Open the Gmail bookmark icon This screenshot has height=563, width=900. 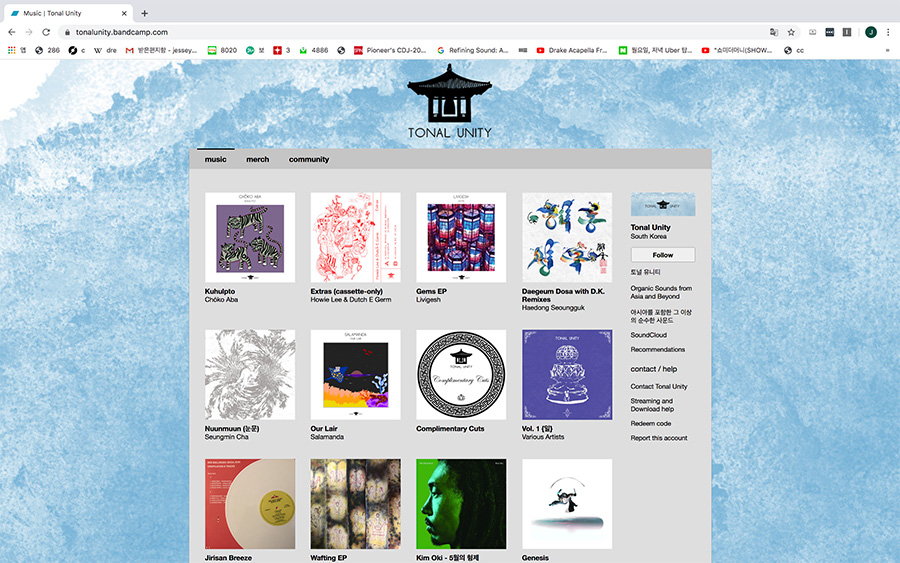[x=129, y=51]
